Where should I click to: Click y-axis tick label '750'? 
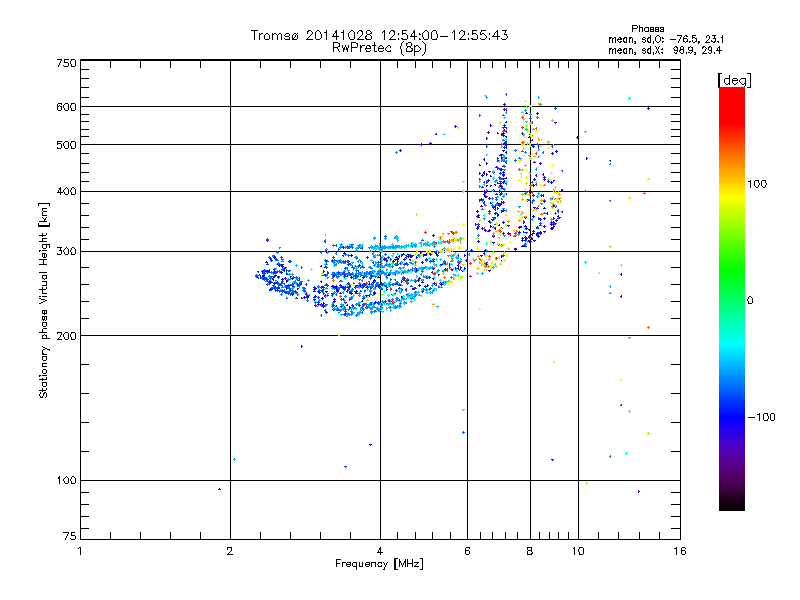67,63
